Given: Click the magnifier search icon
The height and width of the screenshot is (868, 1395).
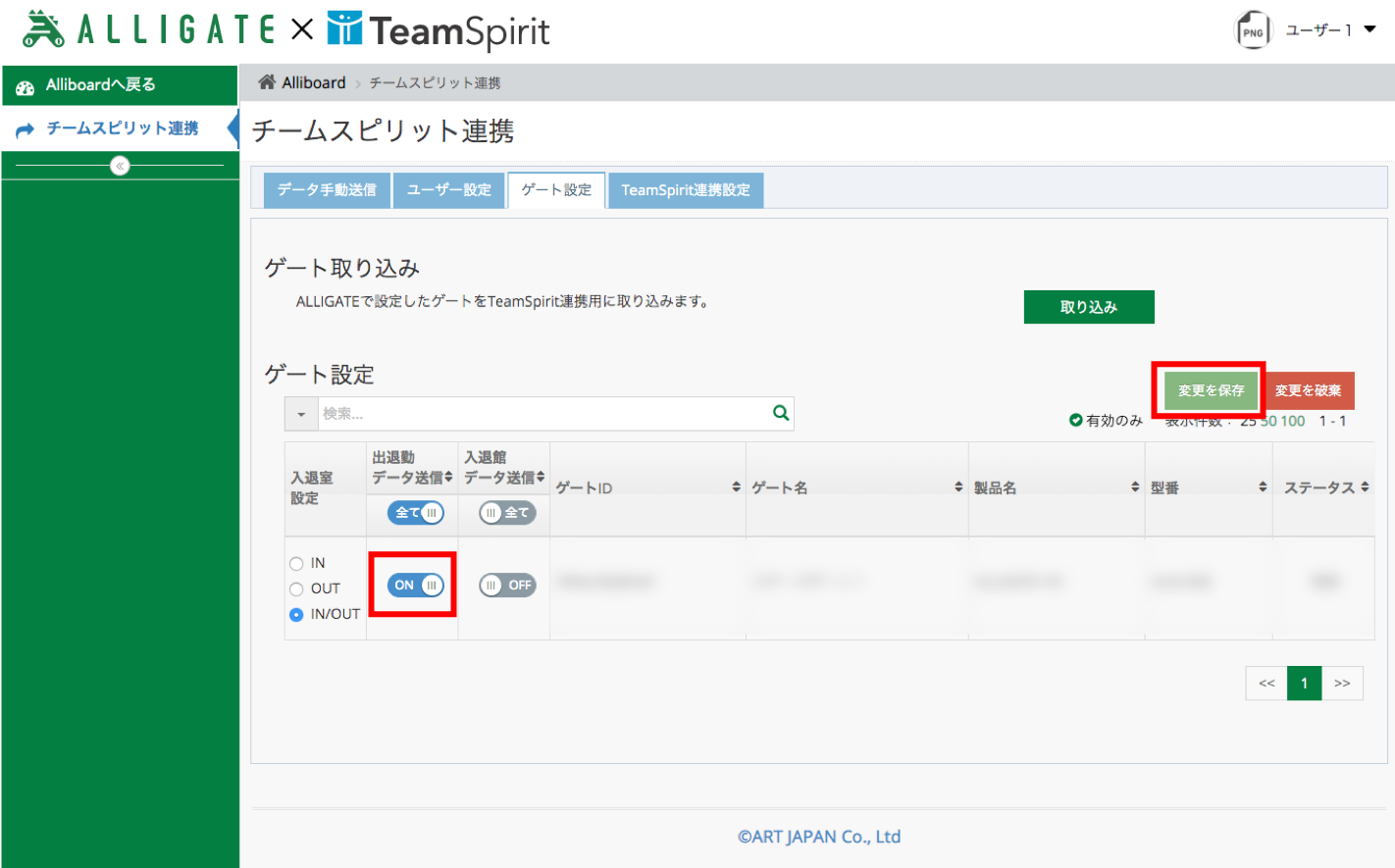Looking at the screenshot, I should [x=781, y=413].
